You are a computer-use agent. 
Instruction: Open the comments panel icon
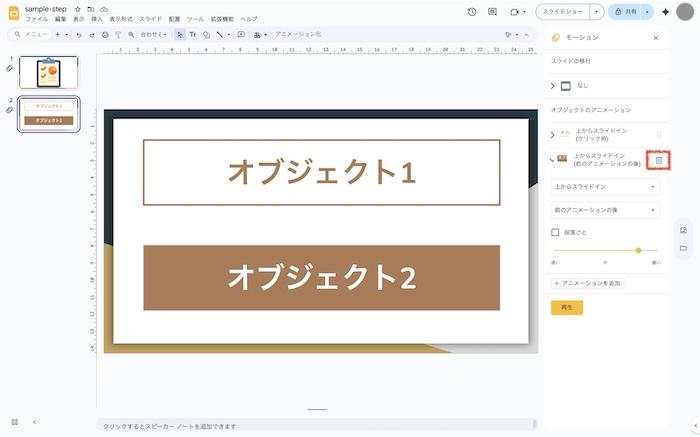[x=492, y=12]
